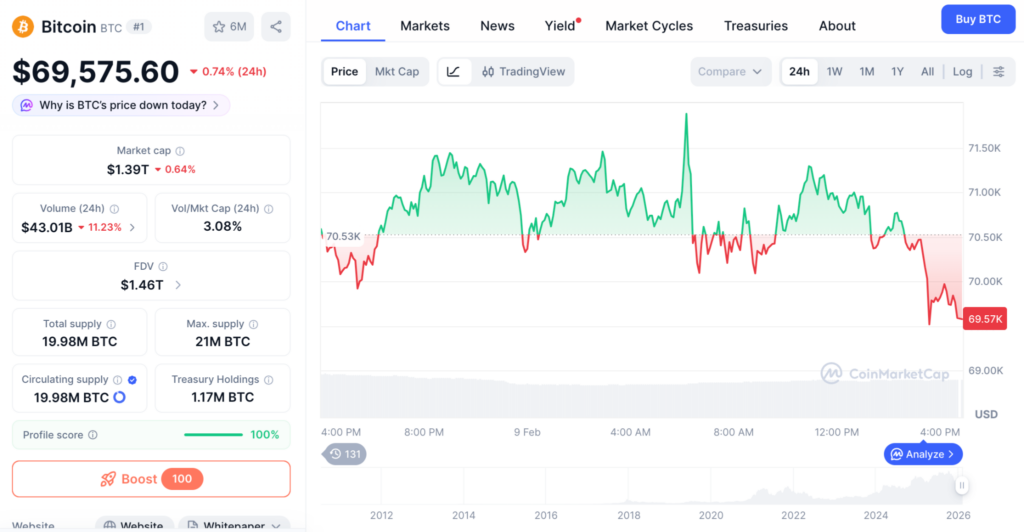Open chart settings sliders icon
The image size is (1024, 532).
coord(998,72)
